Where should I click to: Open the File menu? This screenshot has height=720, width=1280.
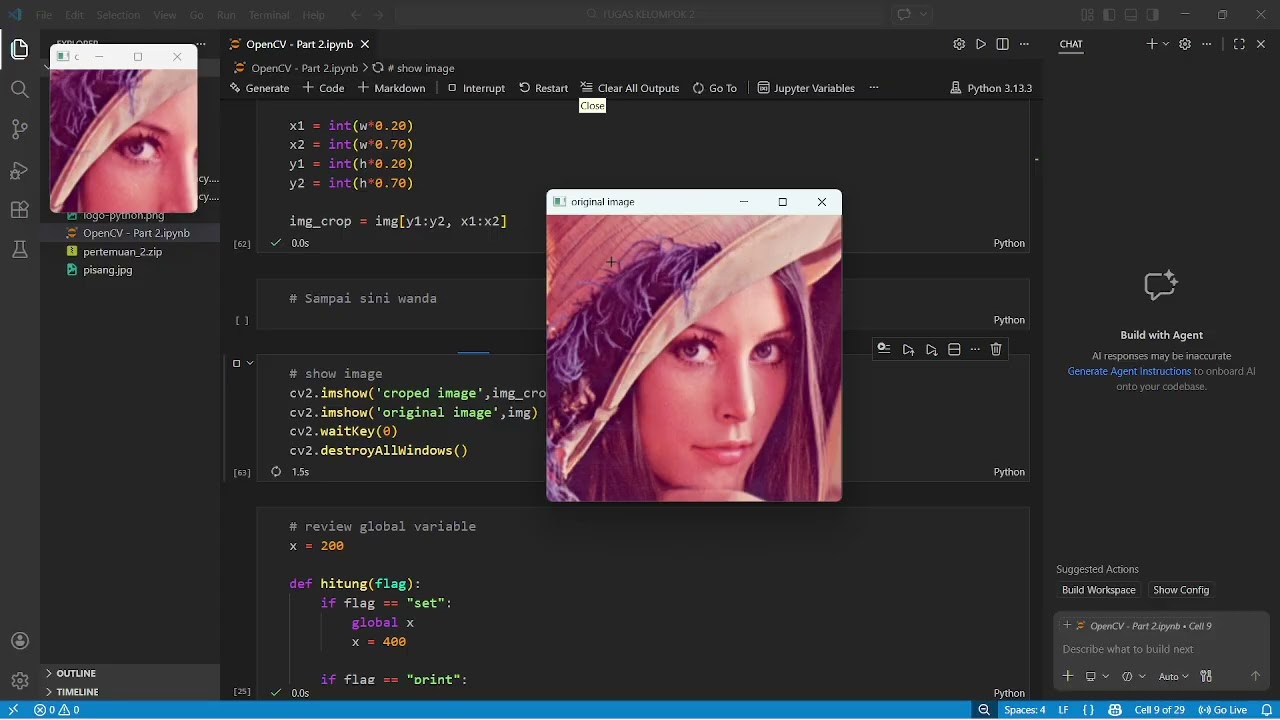click(x=44, y=15)
